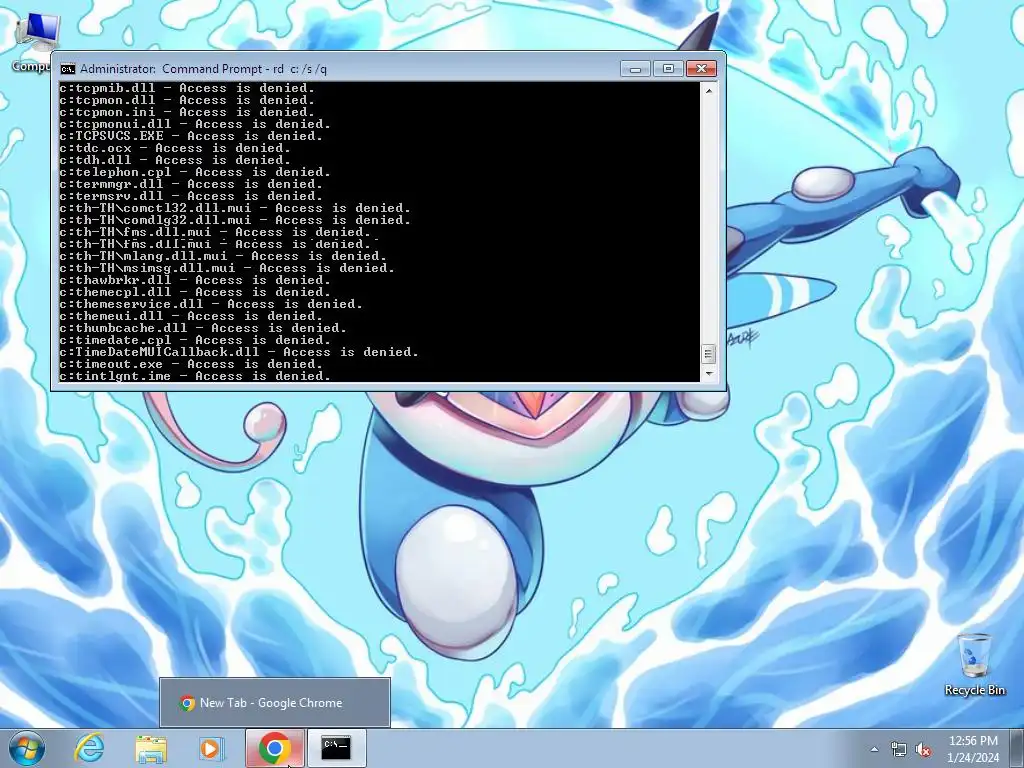Click the line with 'c:themeservice.dll'
This screenshot has height=768, width=1024.
211,304
